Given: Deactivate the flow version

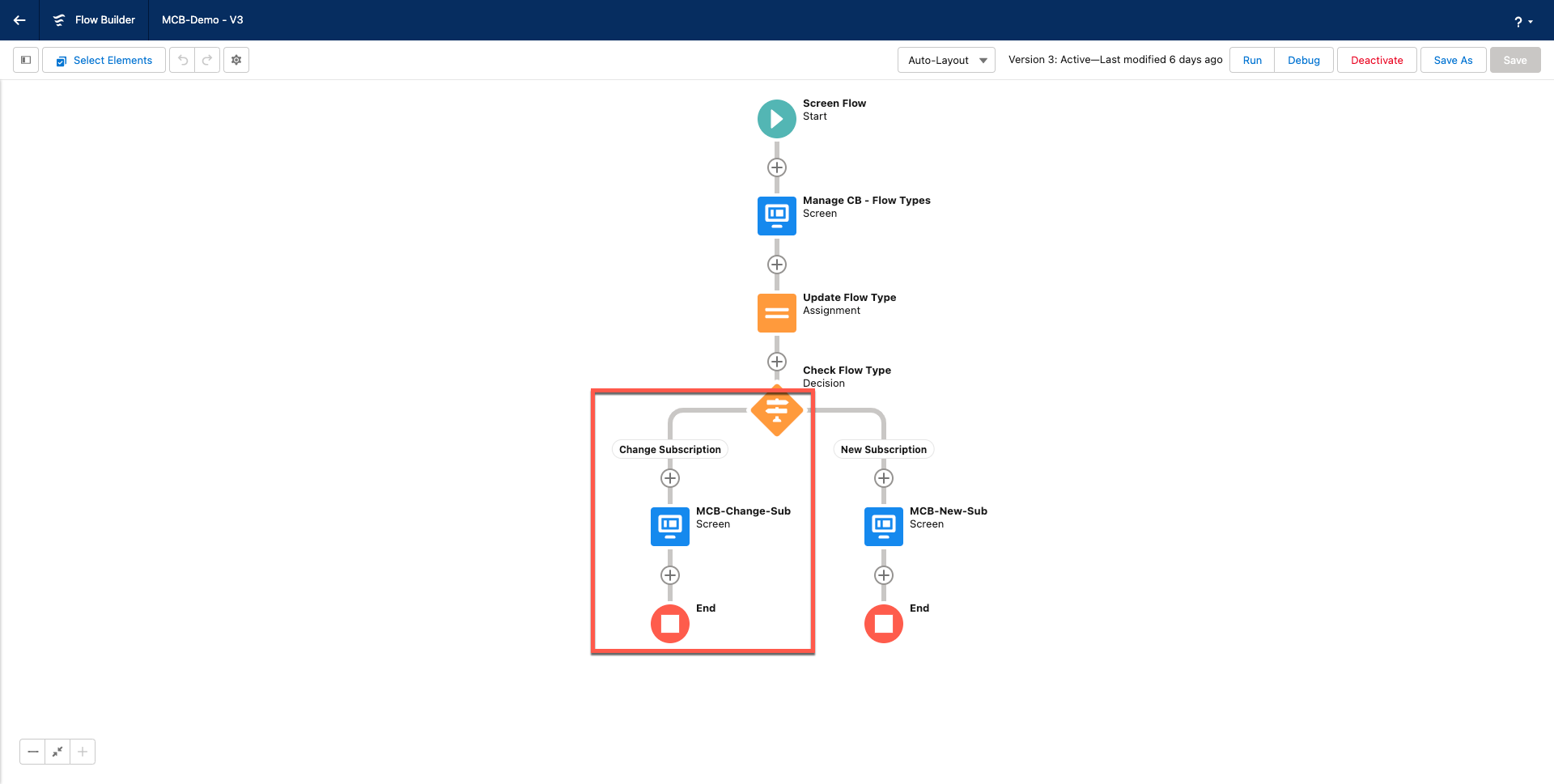Looking at the screenshot, I should pyautogui.click(x=1377, y=60).
